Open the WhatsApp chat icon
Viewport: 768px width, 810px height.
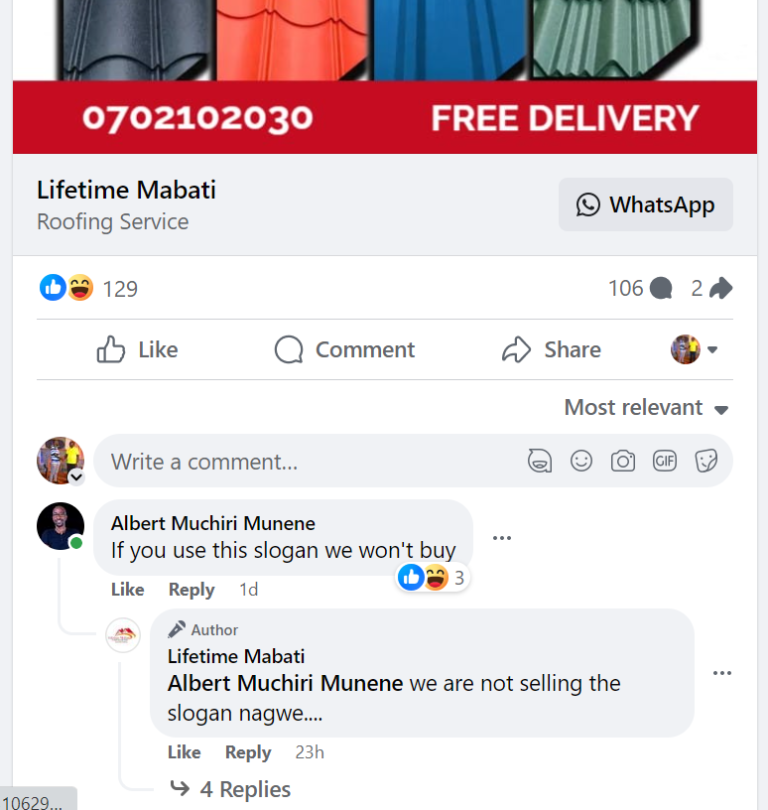(x=589, y=204)
